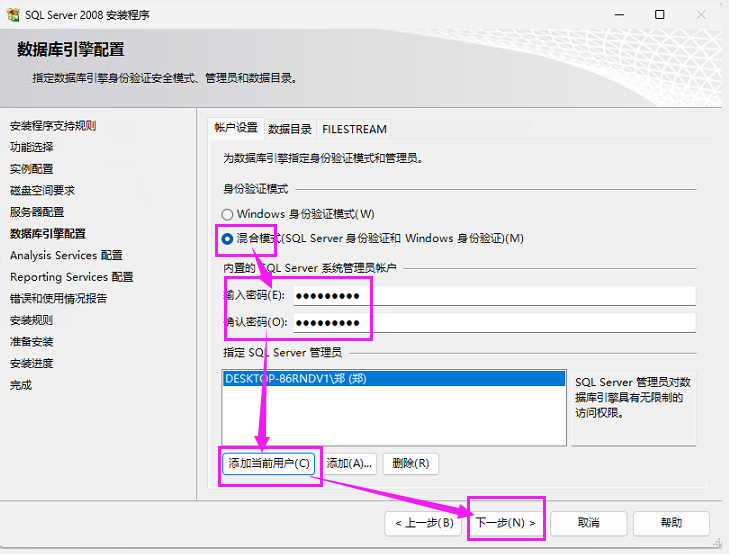
Task: Click 安装程序支持规则 step in sidebar
Action: click(53, 126)
